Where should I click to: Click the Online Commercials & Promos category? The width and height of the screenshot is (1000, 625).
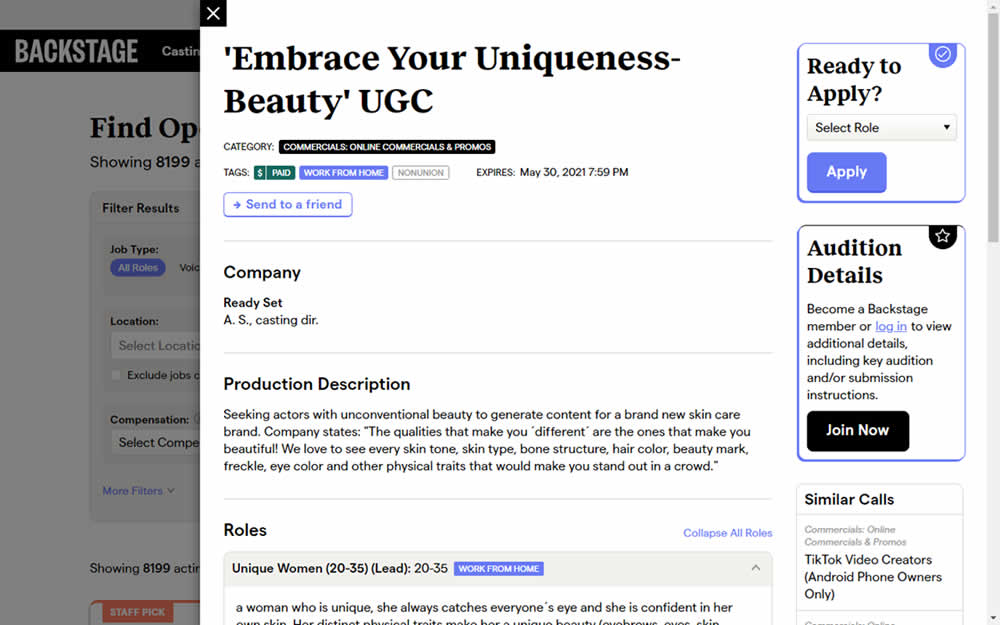tap(387, 147)
